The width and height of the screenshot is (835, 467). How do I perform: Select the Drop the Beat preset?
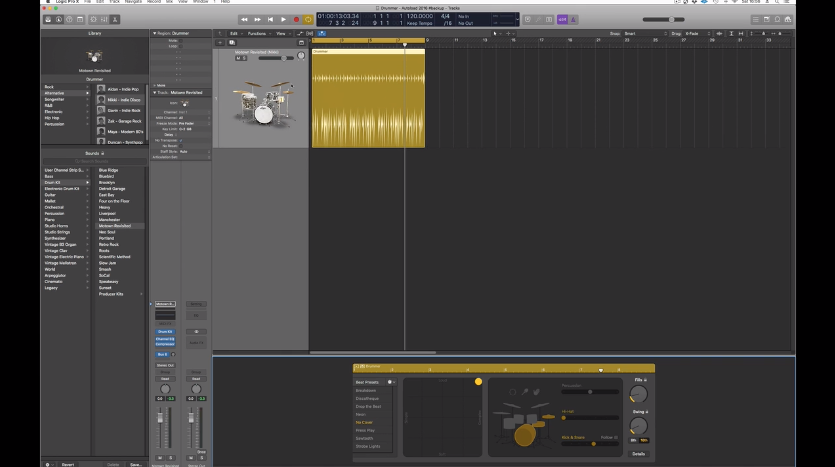(x=369, y=406)
